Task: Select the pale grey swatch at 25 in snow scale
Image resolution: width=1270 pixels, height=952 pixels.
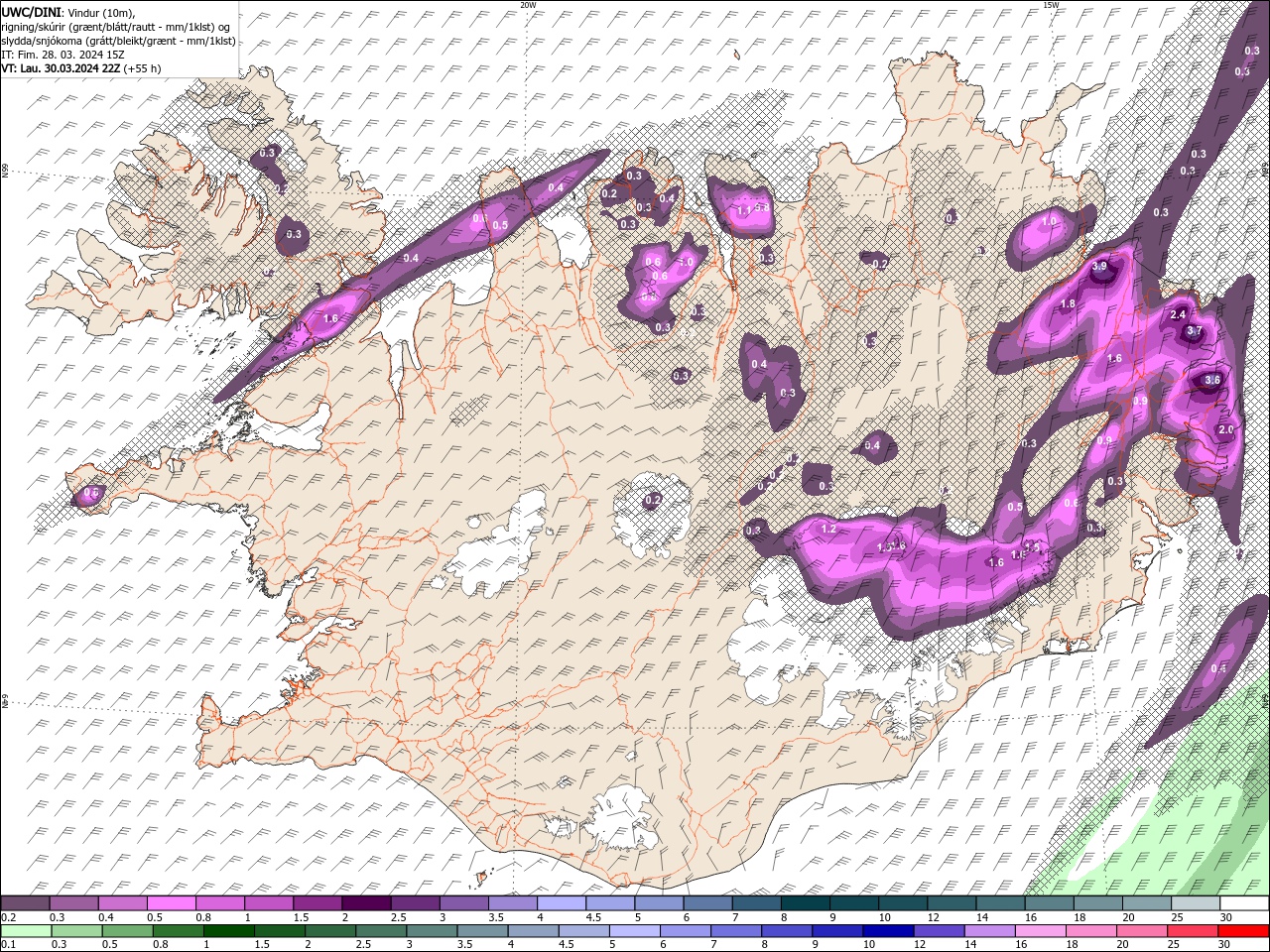Action: tap(1196, 903)
